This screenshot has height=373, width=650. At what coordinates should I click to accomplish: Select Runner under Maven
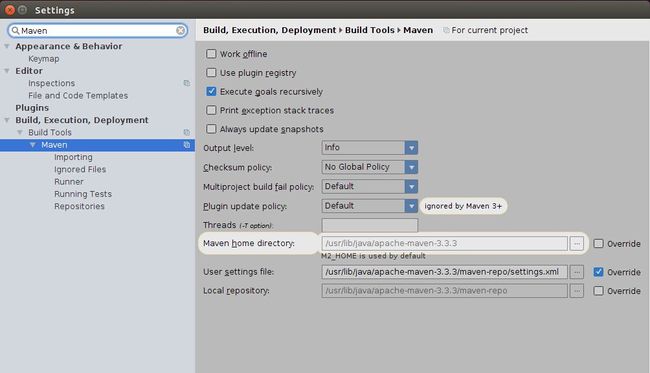point(68,182)
